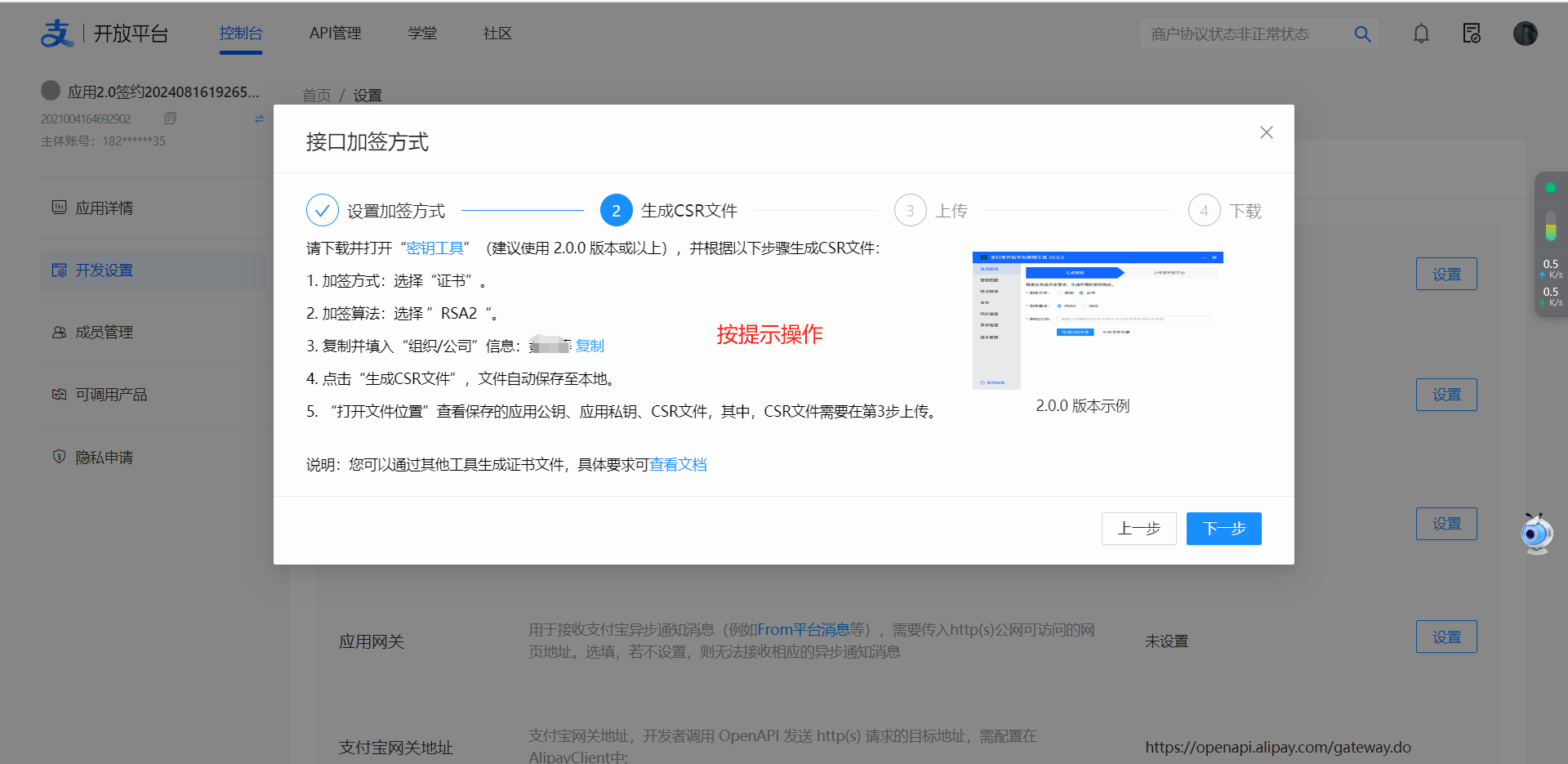Copy the app ID using copy icon

tap(170, 118)
